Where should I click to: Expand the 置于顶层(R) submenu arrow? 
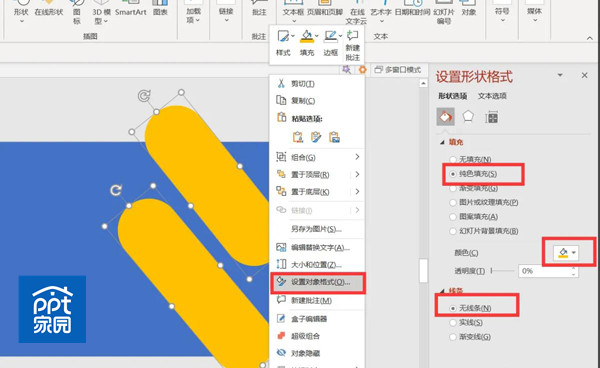(357, 174)
